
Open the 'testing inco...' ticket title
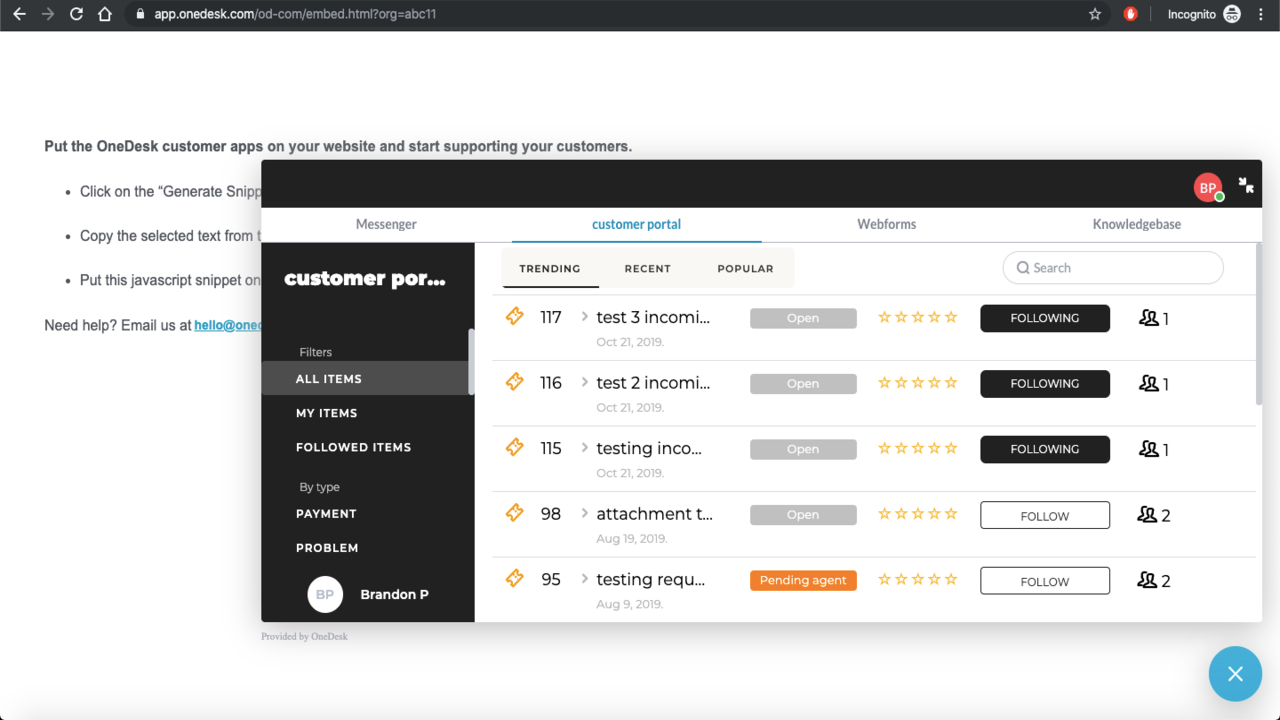pos(649,448)
